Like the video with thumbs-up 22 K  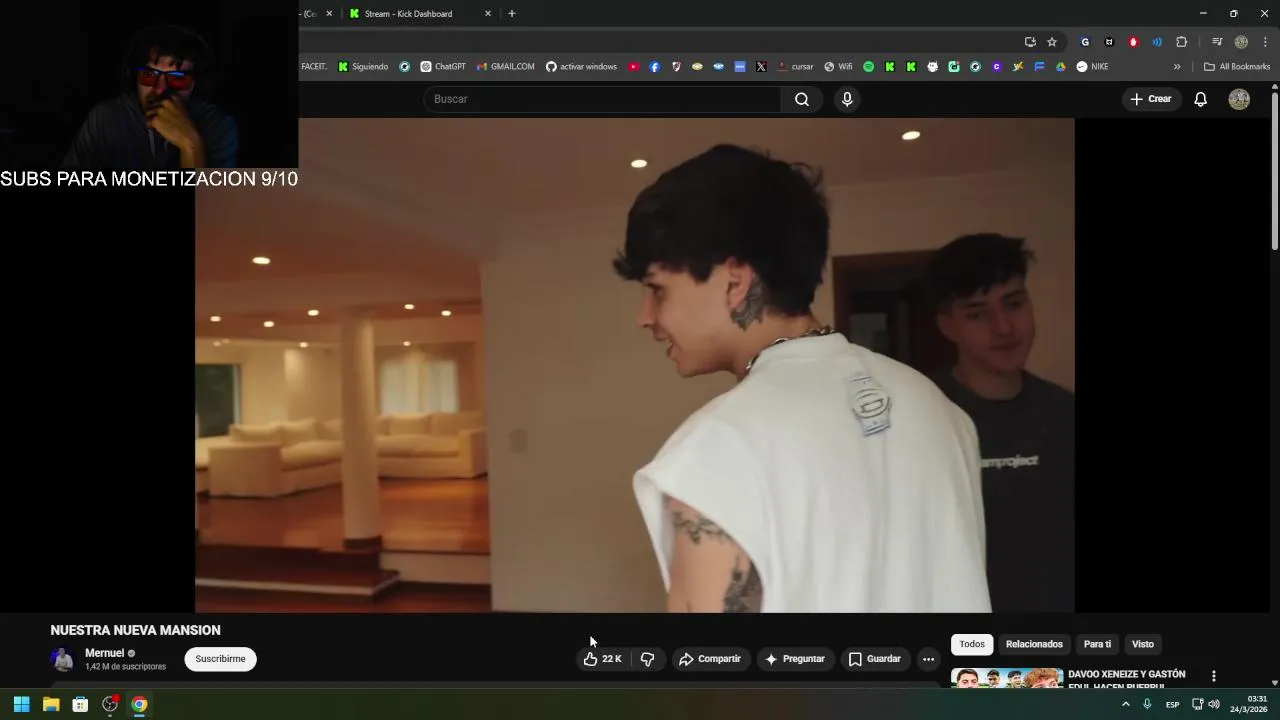pos(602,659)
